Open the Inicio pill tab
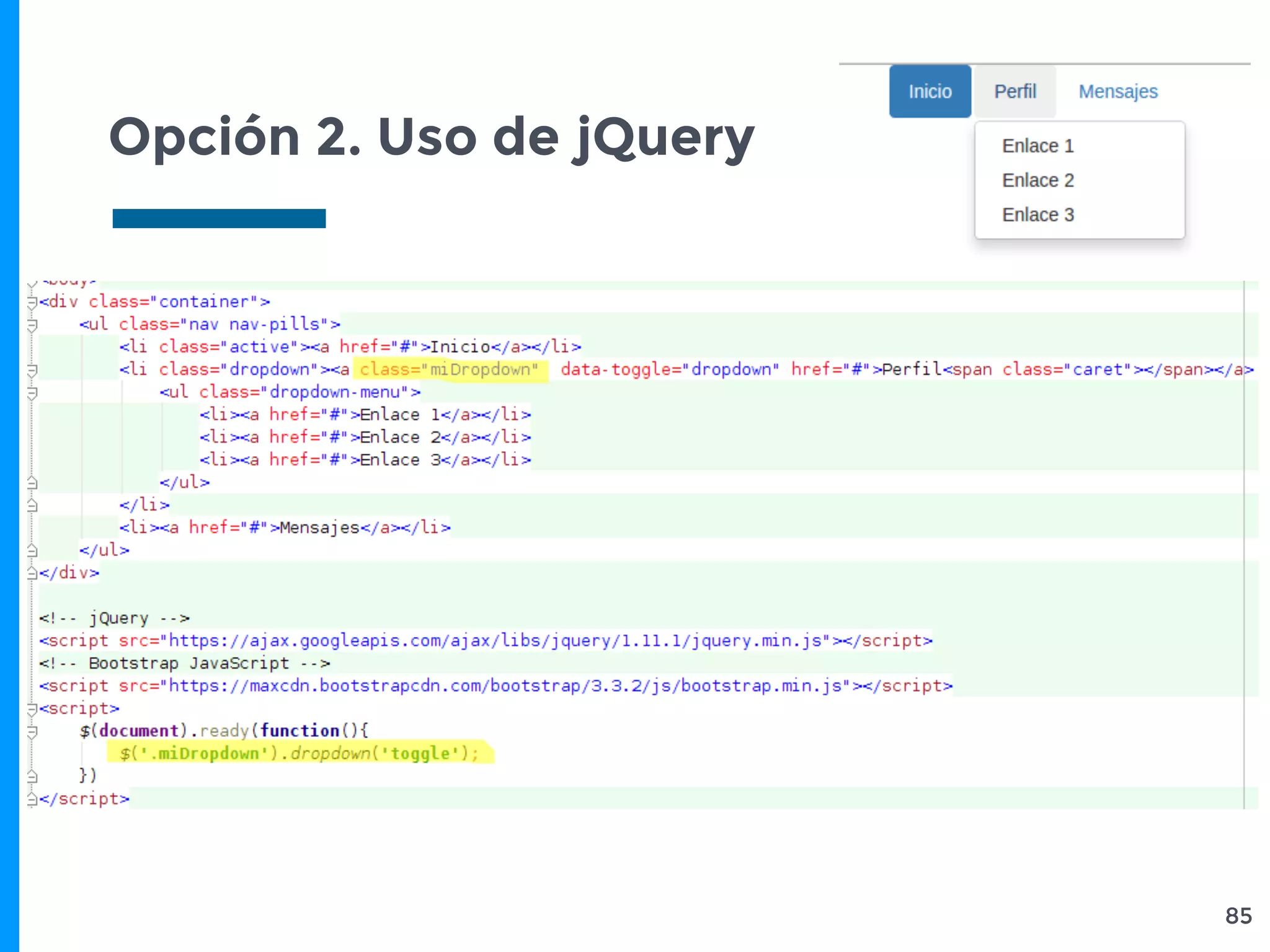1270x952 pixels. pos(930,91)
